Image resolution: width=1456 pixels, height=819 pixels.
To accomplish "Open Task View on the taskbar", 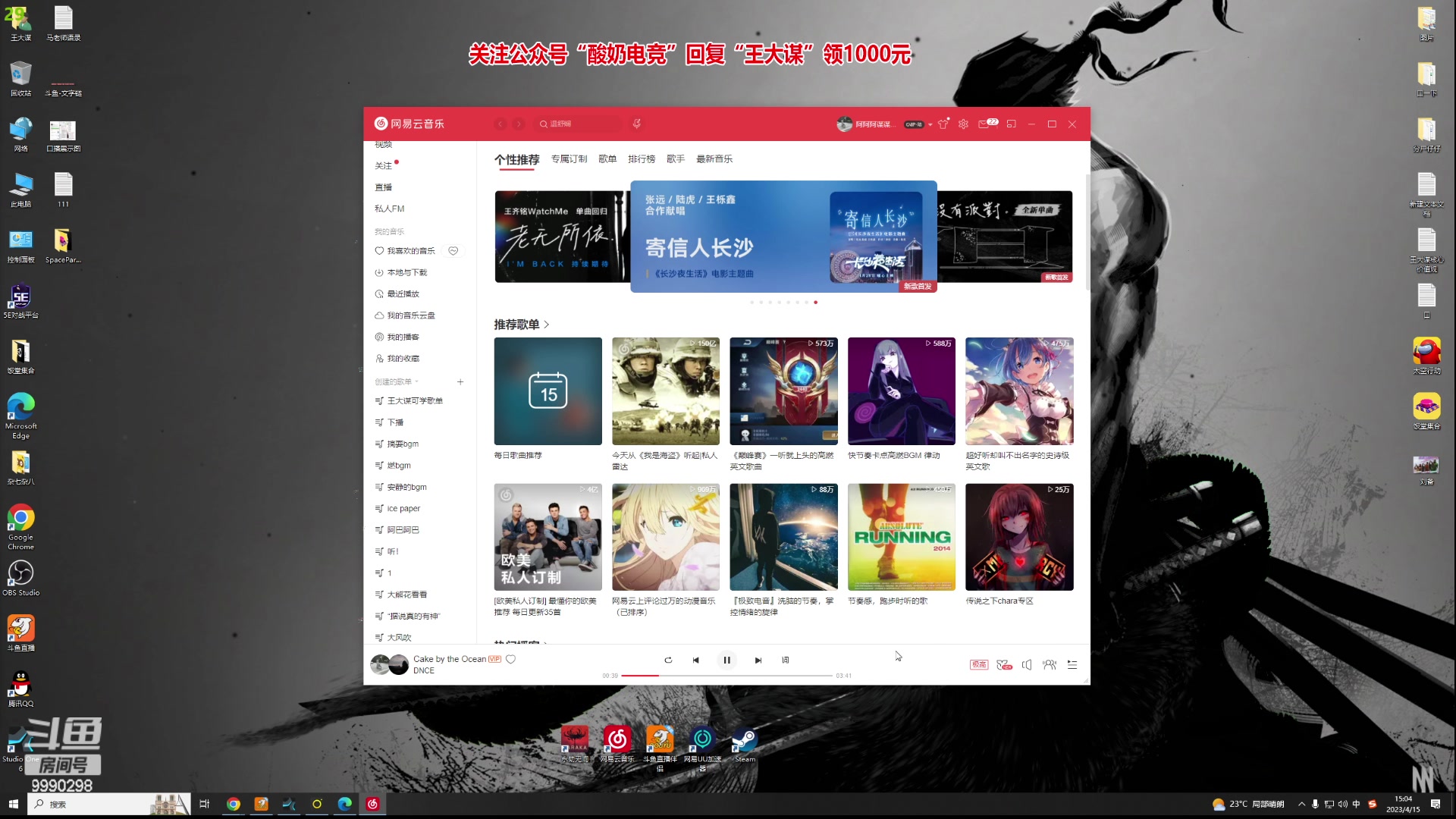I will pyautogui.click(x=204, y=804).
